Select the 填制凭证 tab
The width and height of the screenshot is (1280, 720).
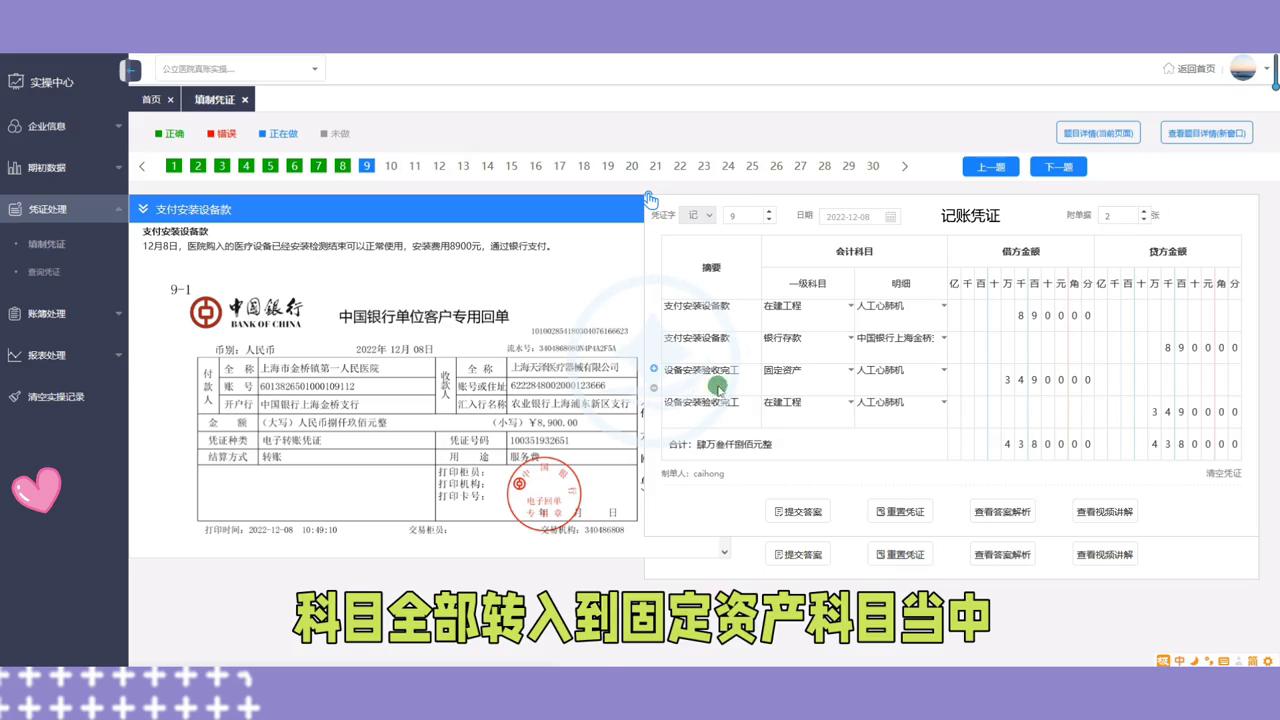[213, 99]
